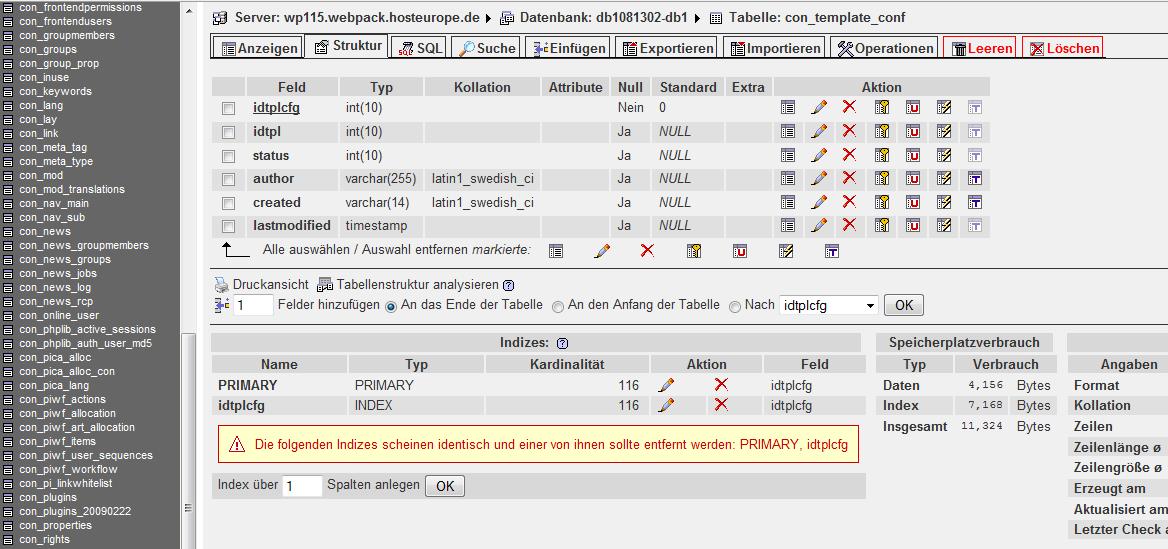This screenshot has width=1168, height=549.
Task: Click the 'Felder hinzufügen' number input field
Action: [254, 305]
